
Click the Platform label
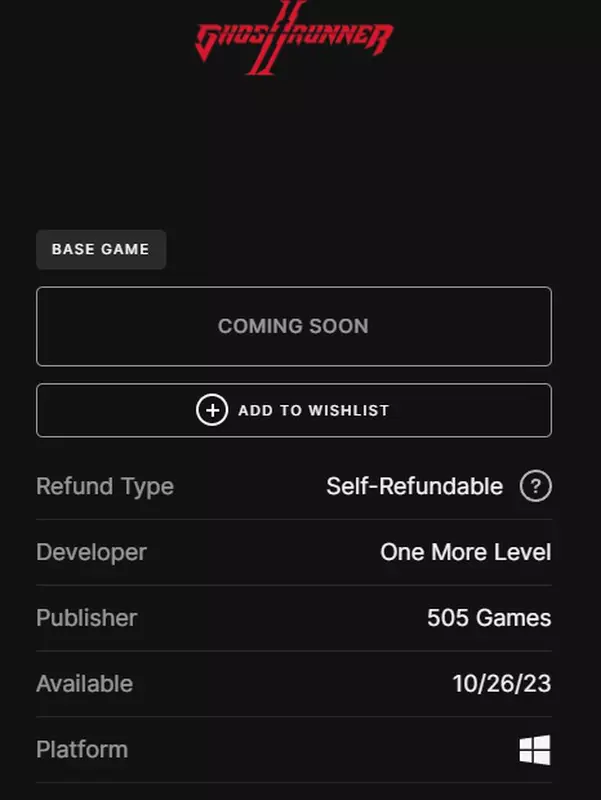click(82, 750)
